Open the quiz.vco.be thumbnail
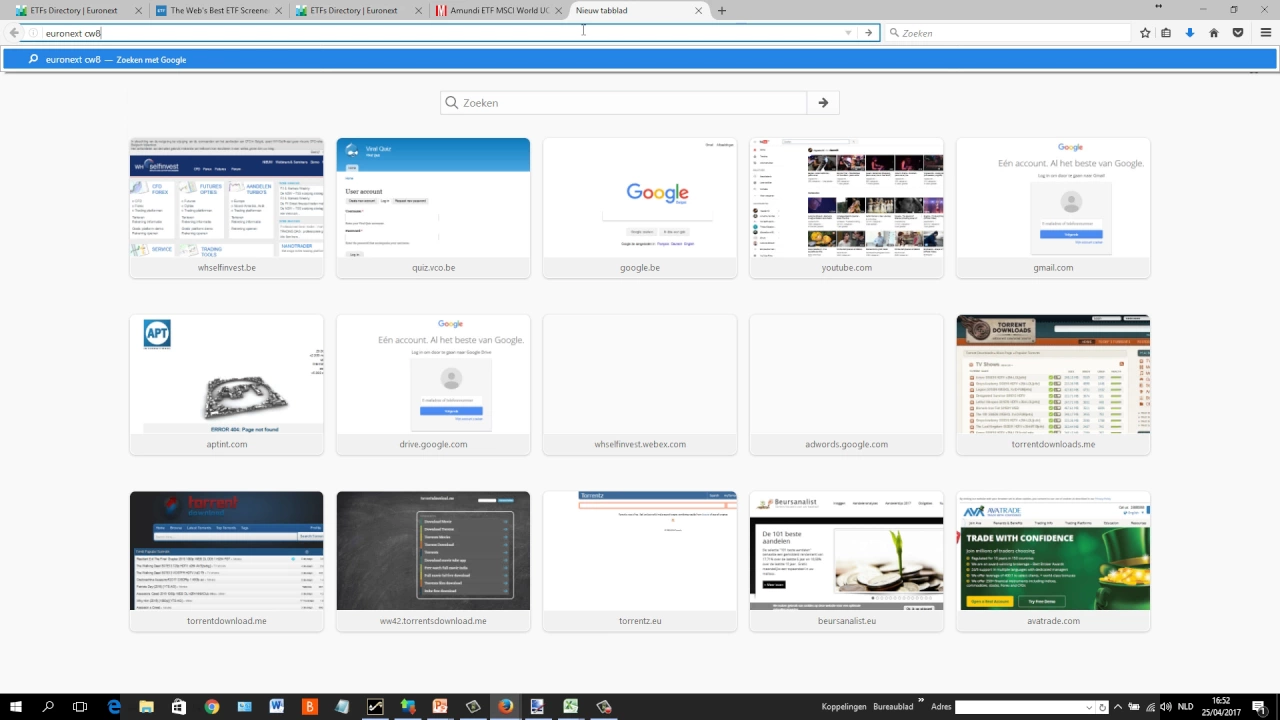 click(433, 208)
